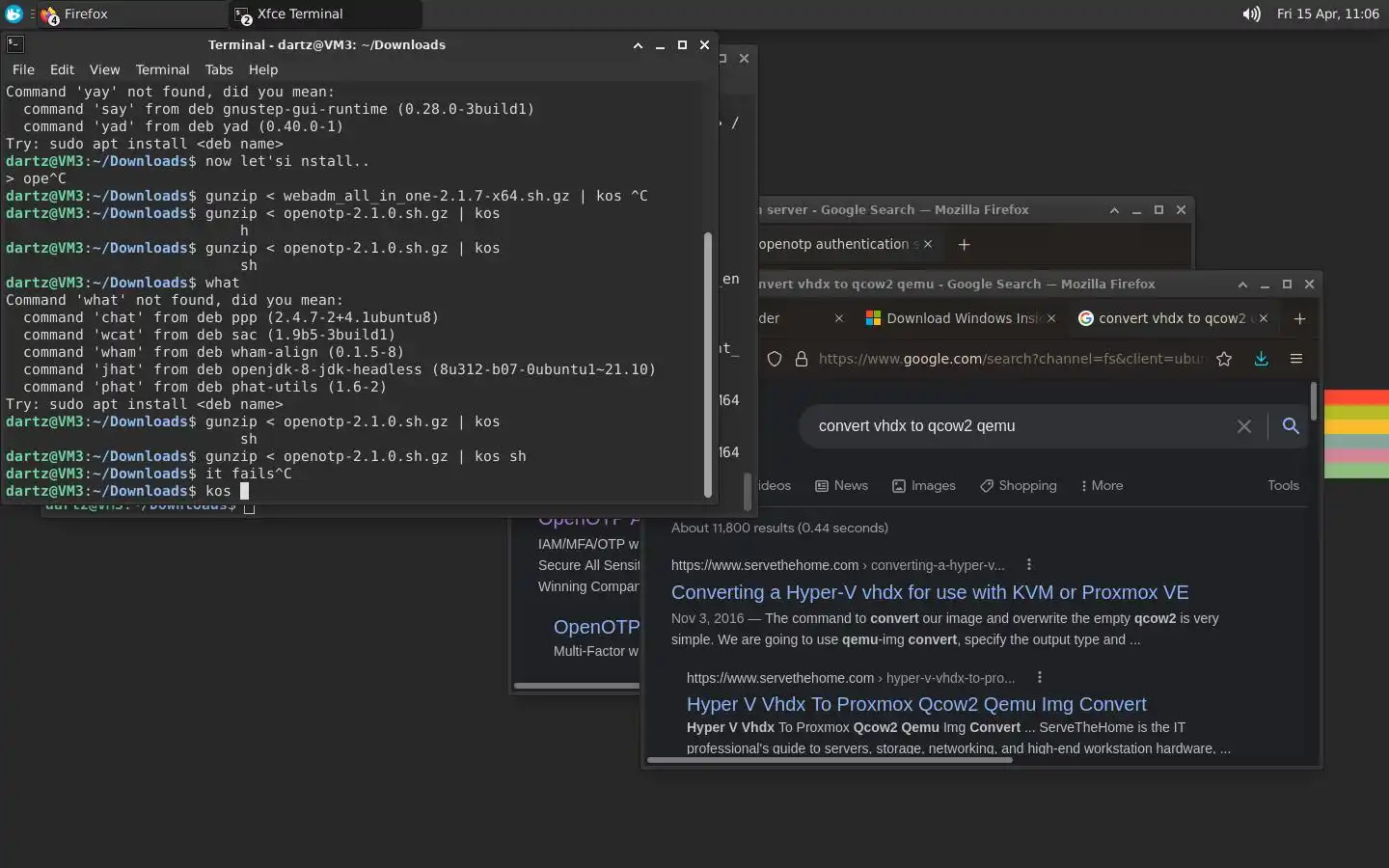Click the terminal scrollbar handle
This screenshot has height=868, width=1389.
[x=709, y=365]
